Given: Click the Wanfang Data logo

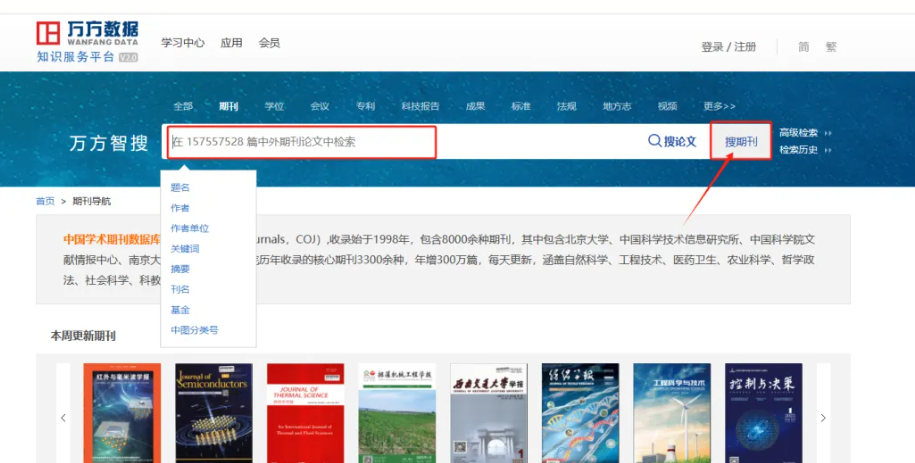Looking at the screenshot, I should click(x=88, y=41).
